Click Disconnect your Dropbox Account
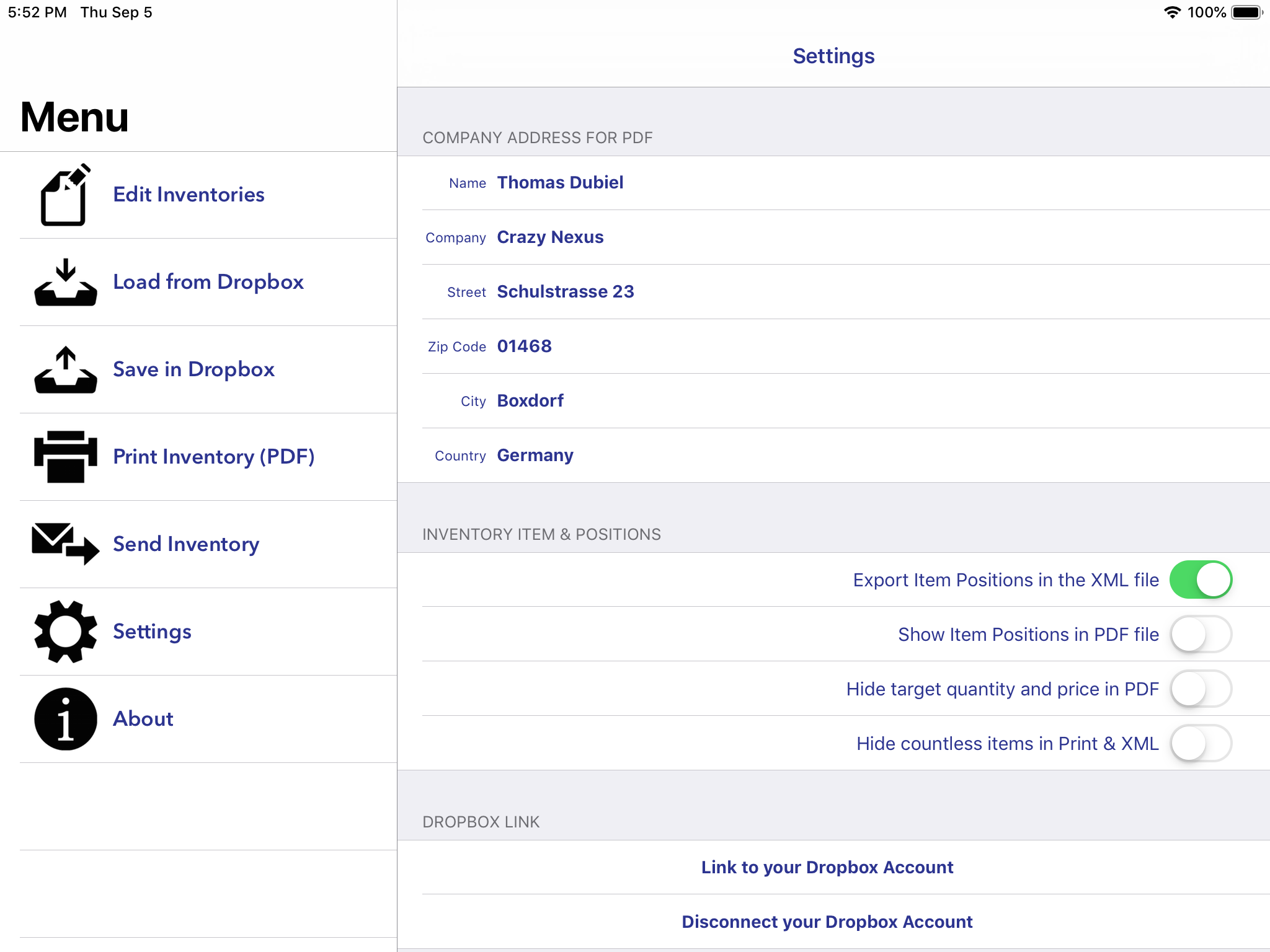1270x952 pixels. click(x=827, y=922)
